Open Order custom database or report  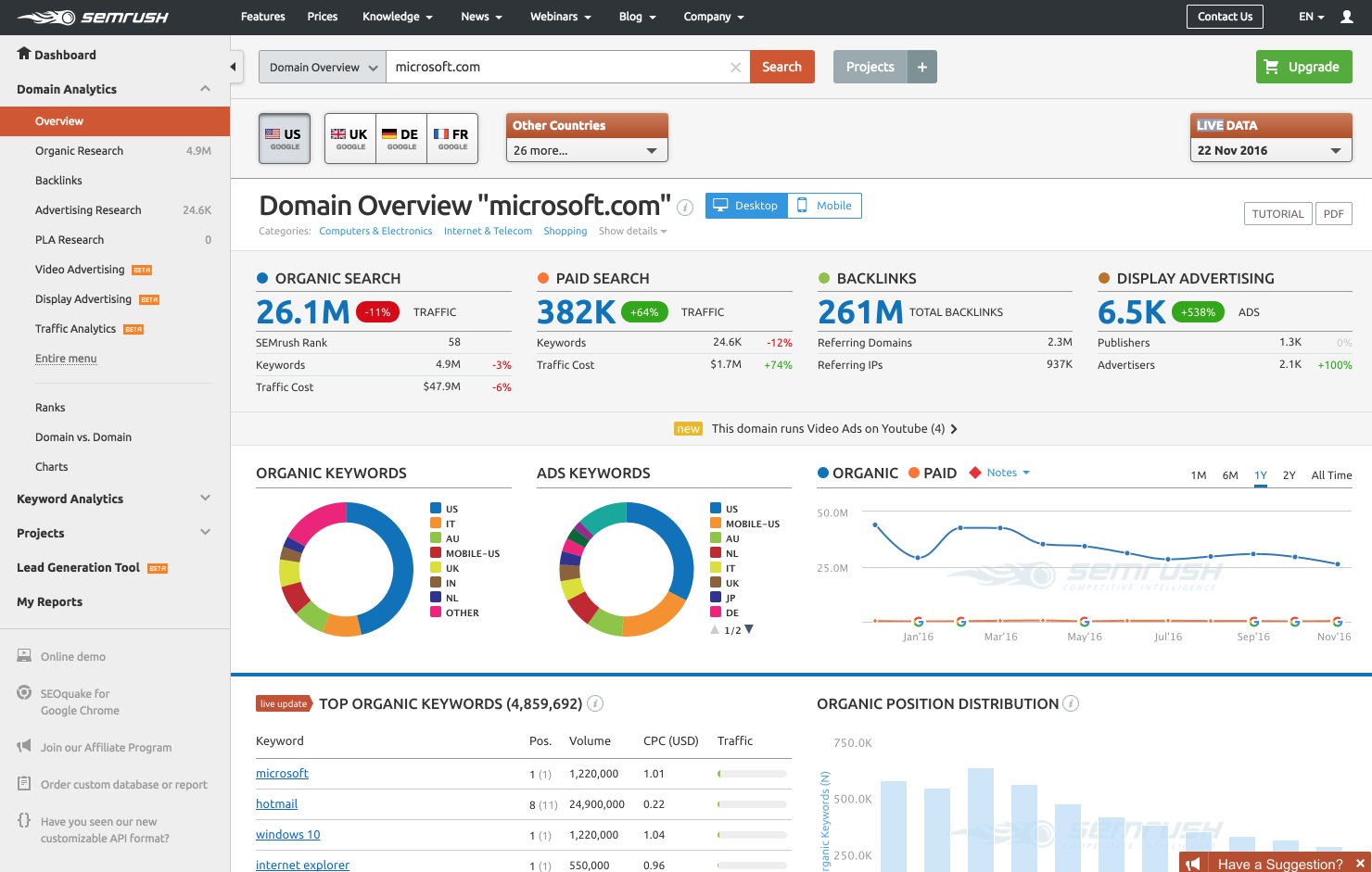[124, 784]
